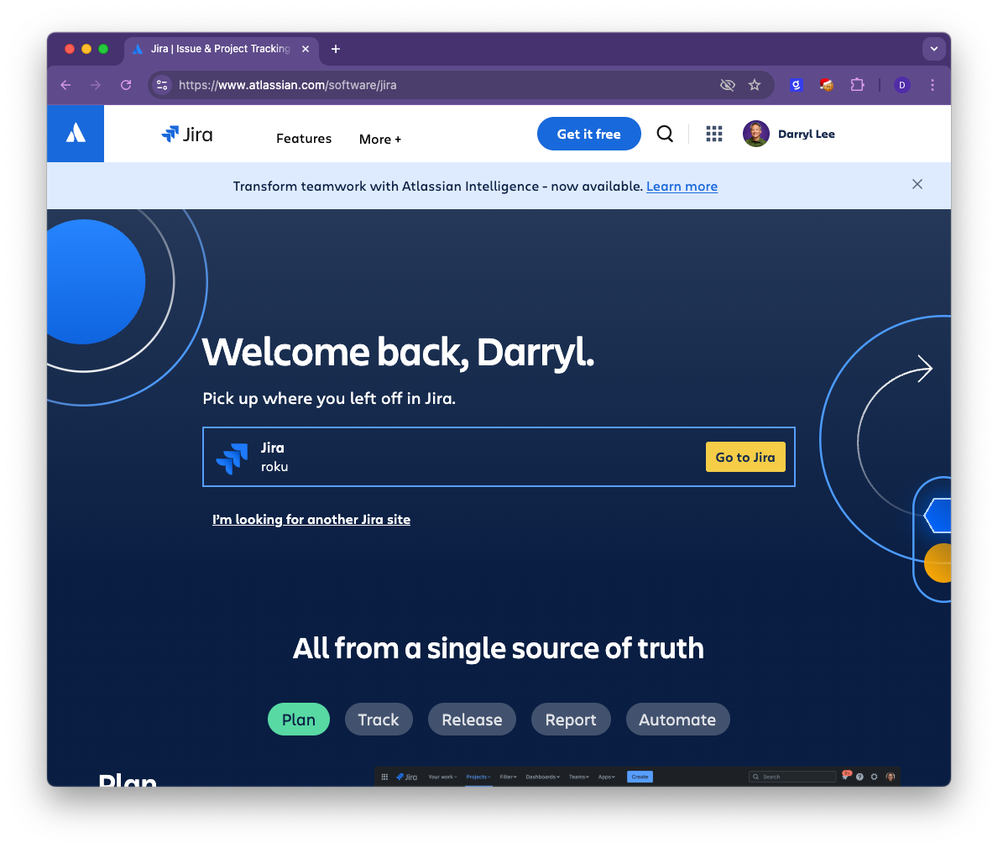
Task: Click Darryl Lee's profile avatar
Action: pos(756,134)
